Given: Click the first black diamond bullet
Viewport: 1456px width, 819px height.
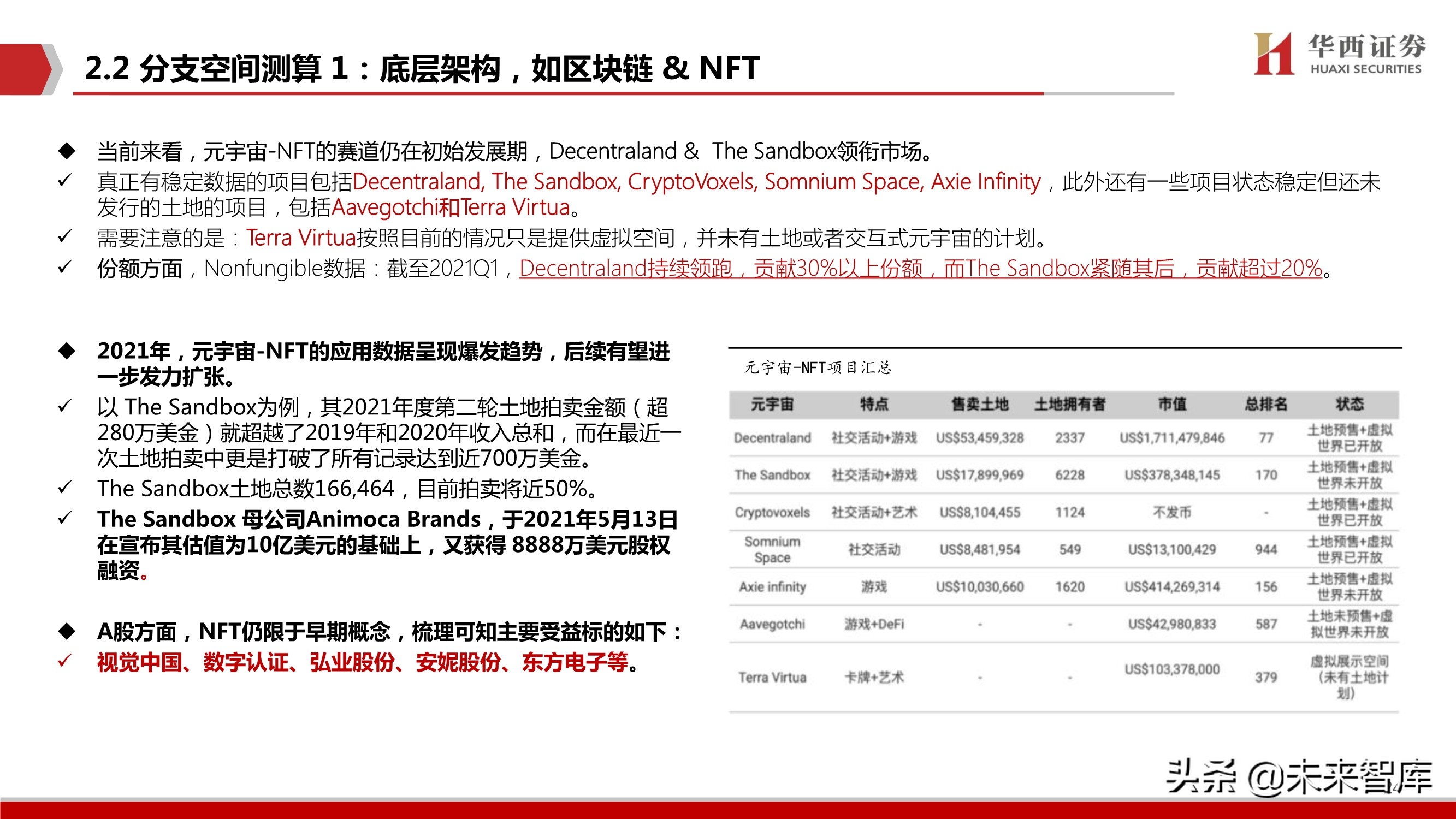Looking at the screenshot, I should click(x=67, y=151).
